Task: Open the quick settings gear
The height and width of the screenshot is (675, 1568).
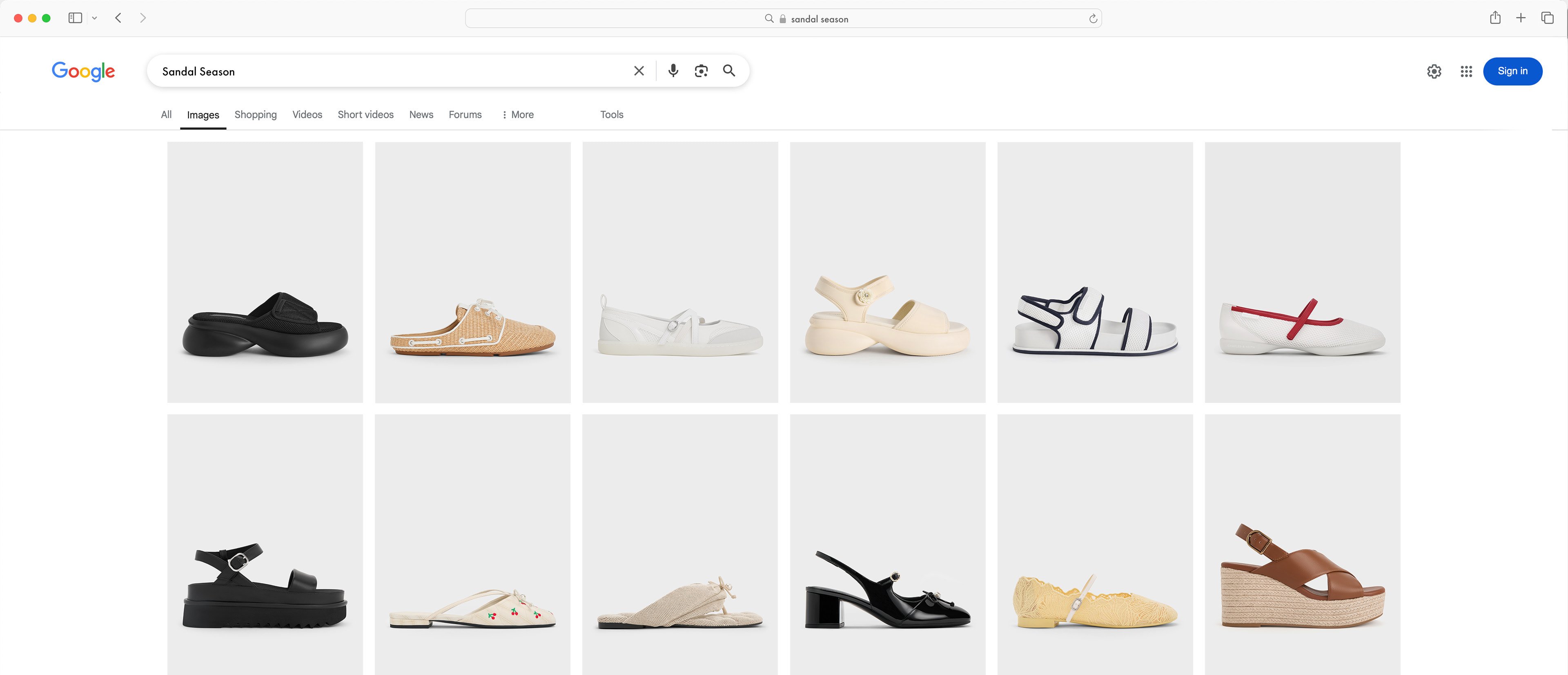Action: point(1434,71)
